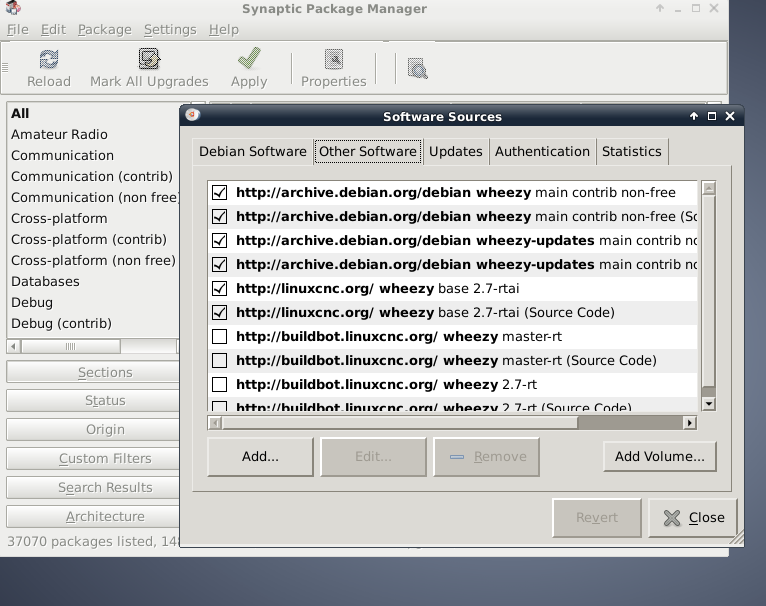Image resolution: width=766 pixels, height=606 pixels.
Task: Select the Other Software tab
Action: pos(368,152)
